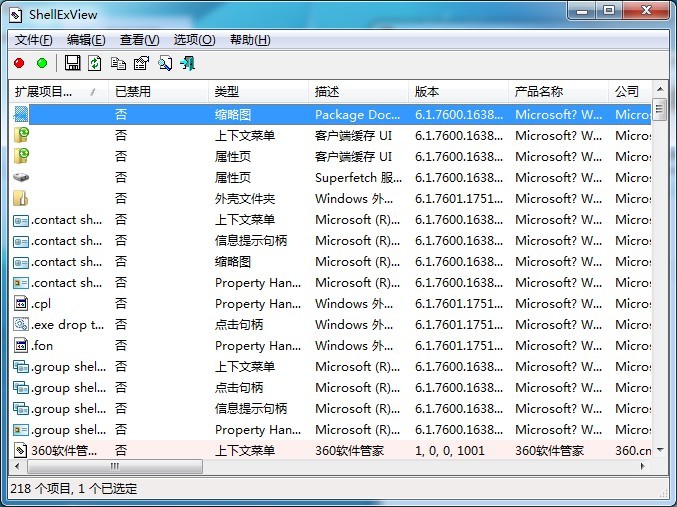
Task: Click the refresh toolbar icon
Action: click(x=95, y=63)
